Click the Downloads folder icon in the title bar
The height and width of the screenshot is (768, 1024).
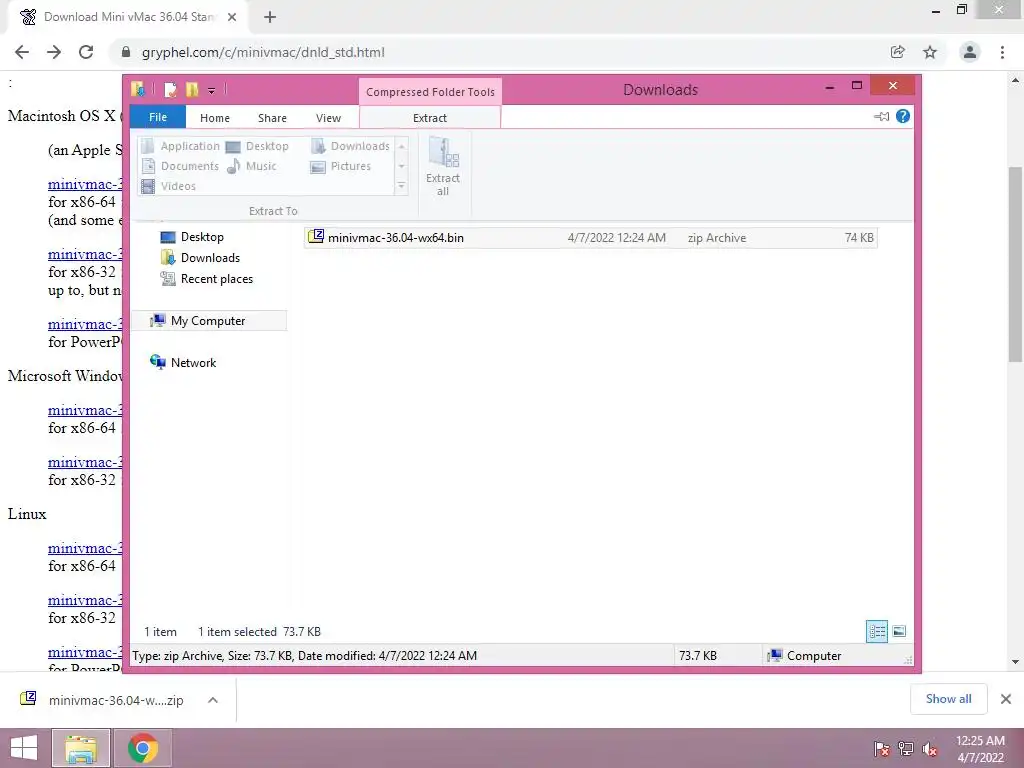(x=138, y=89)
